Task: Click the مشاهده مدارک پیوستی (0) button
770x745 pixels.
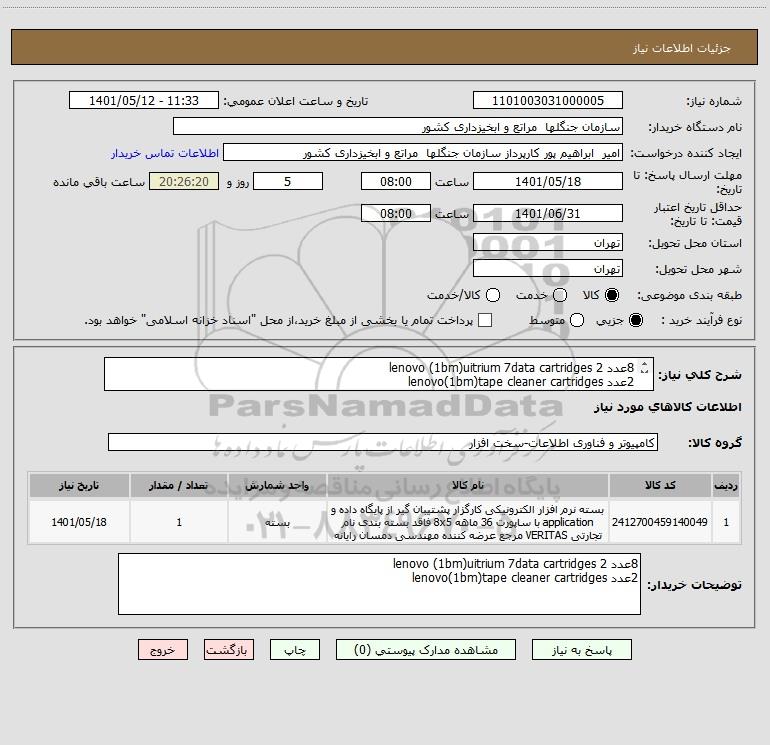Action: pyautogui.click(x=425, y=650)
